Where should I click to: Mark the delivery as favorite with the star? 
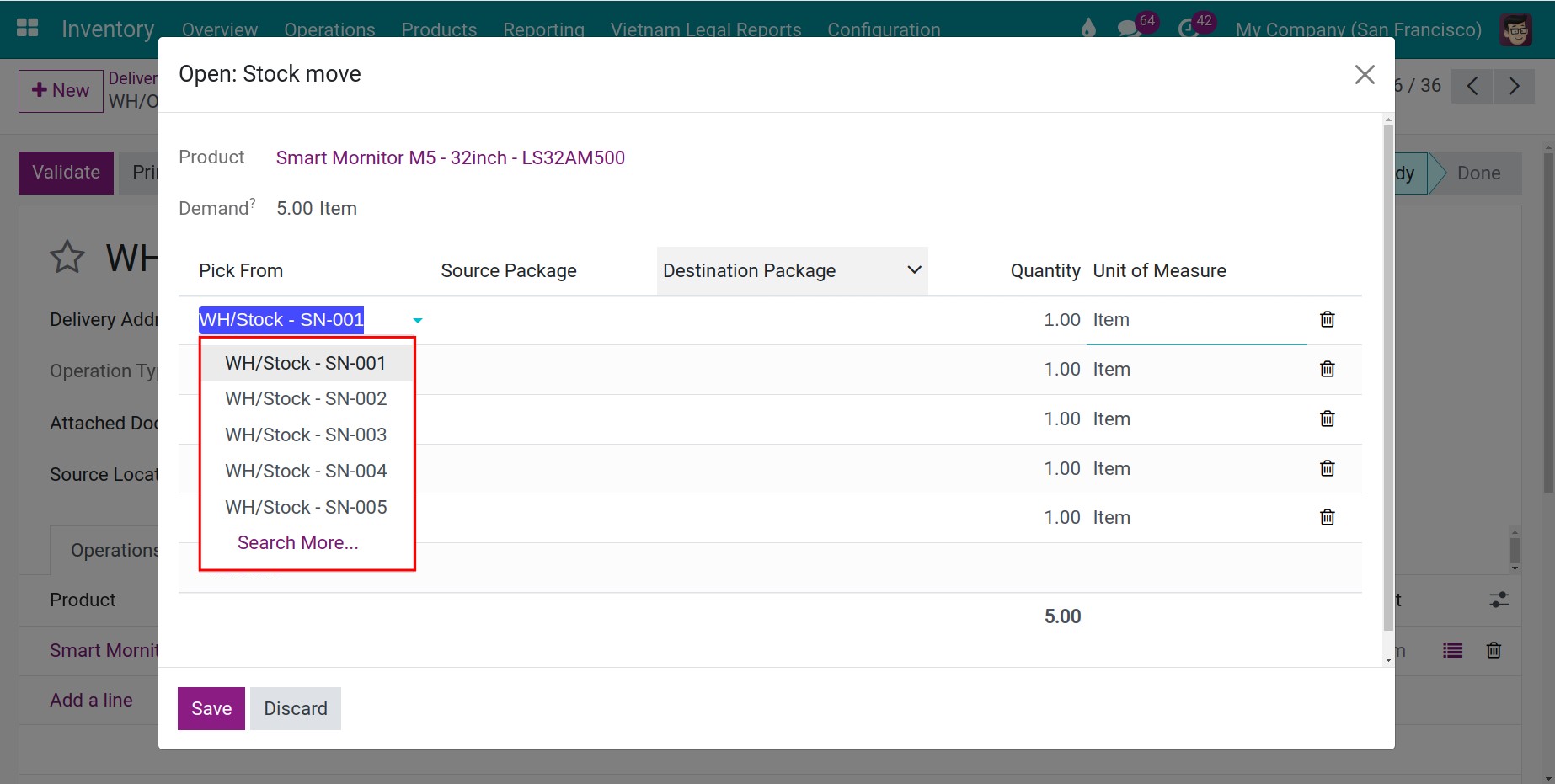67,257
